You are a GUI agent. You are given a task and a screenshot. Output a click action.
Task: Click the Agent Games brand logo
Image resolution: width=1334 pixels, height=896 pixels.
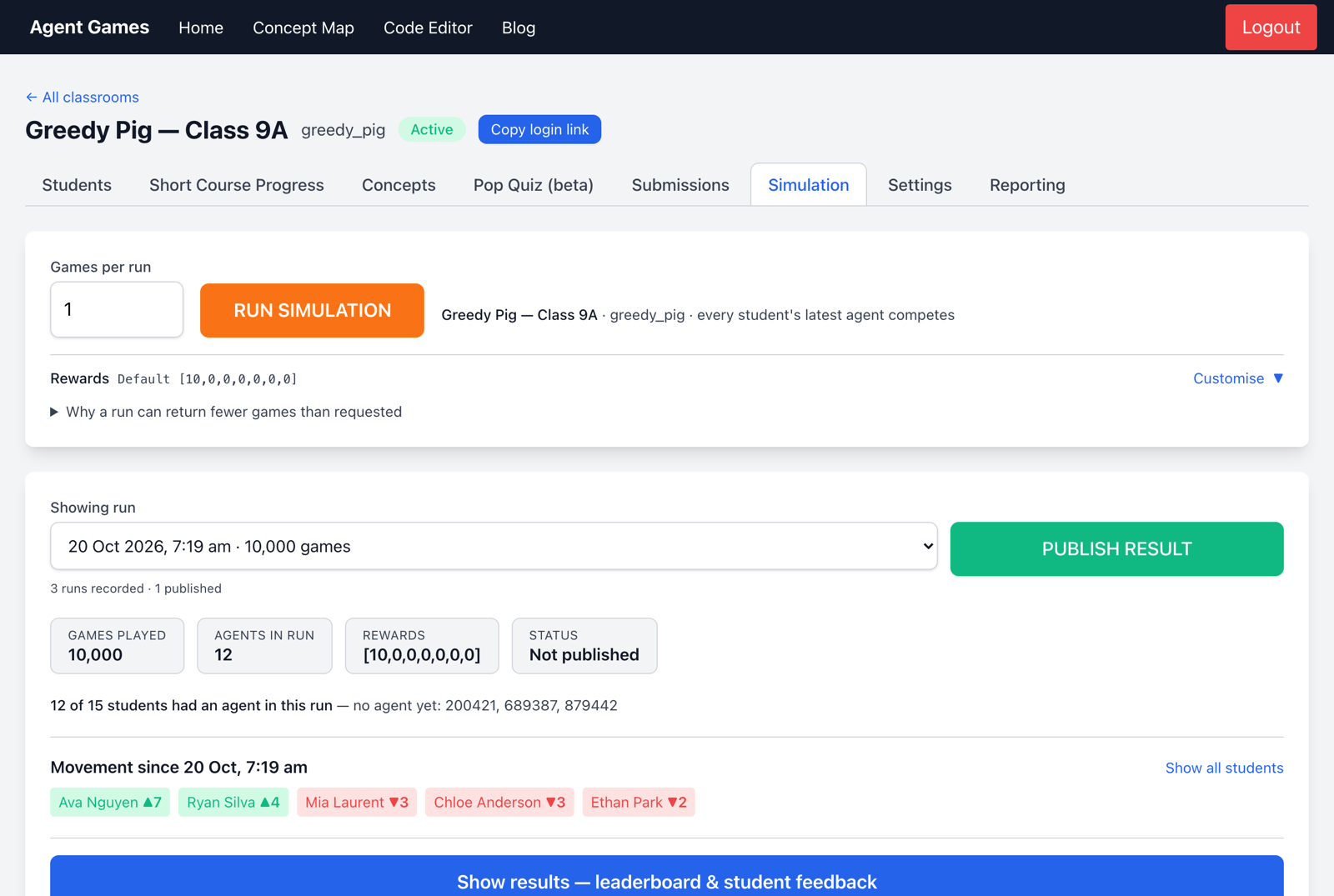coord(89,28)
